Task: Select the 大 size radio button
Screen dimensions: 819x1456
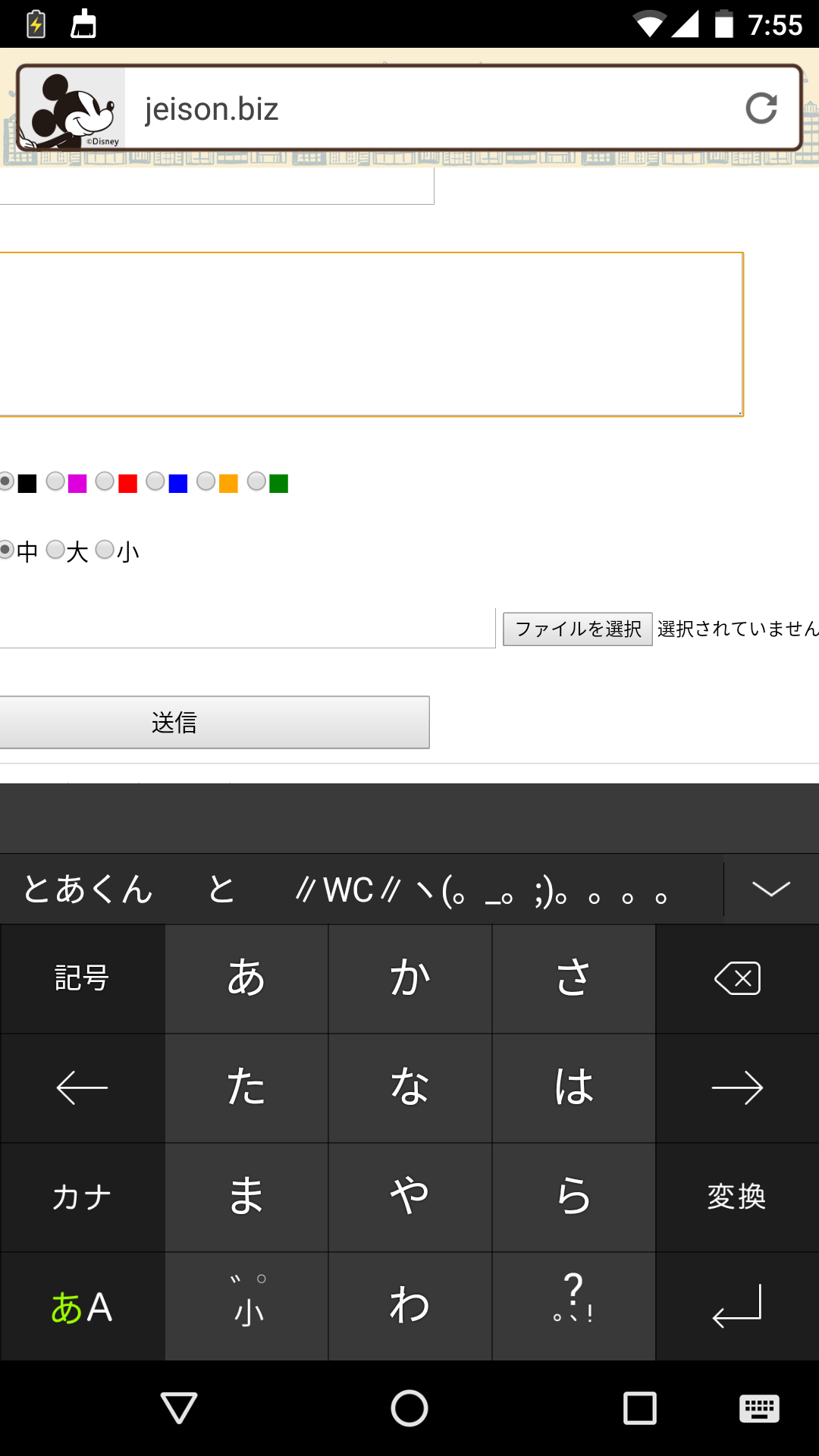Action: pyautogui.click(x=56, y=550)
